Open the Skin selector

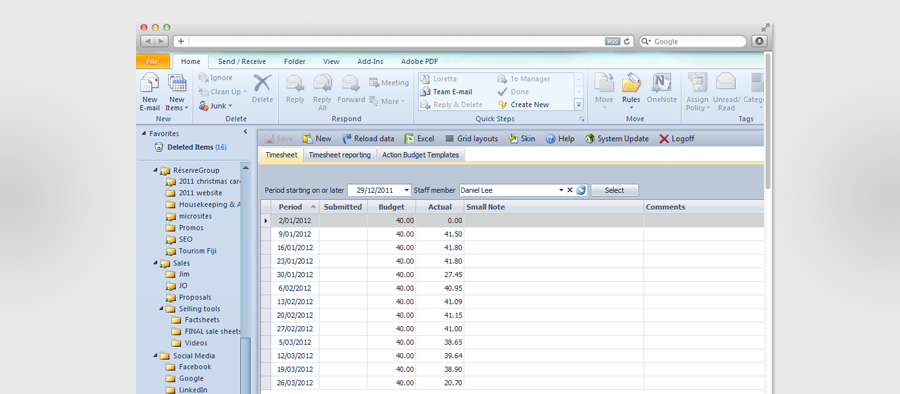pos(522,138)
